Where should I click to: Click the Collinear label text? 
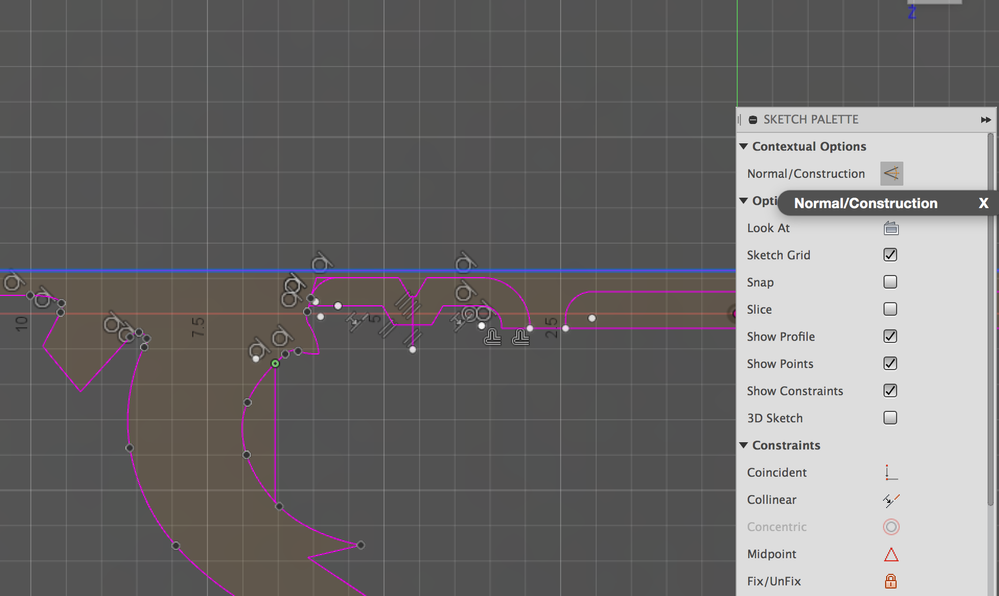(772, 500)
